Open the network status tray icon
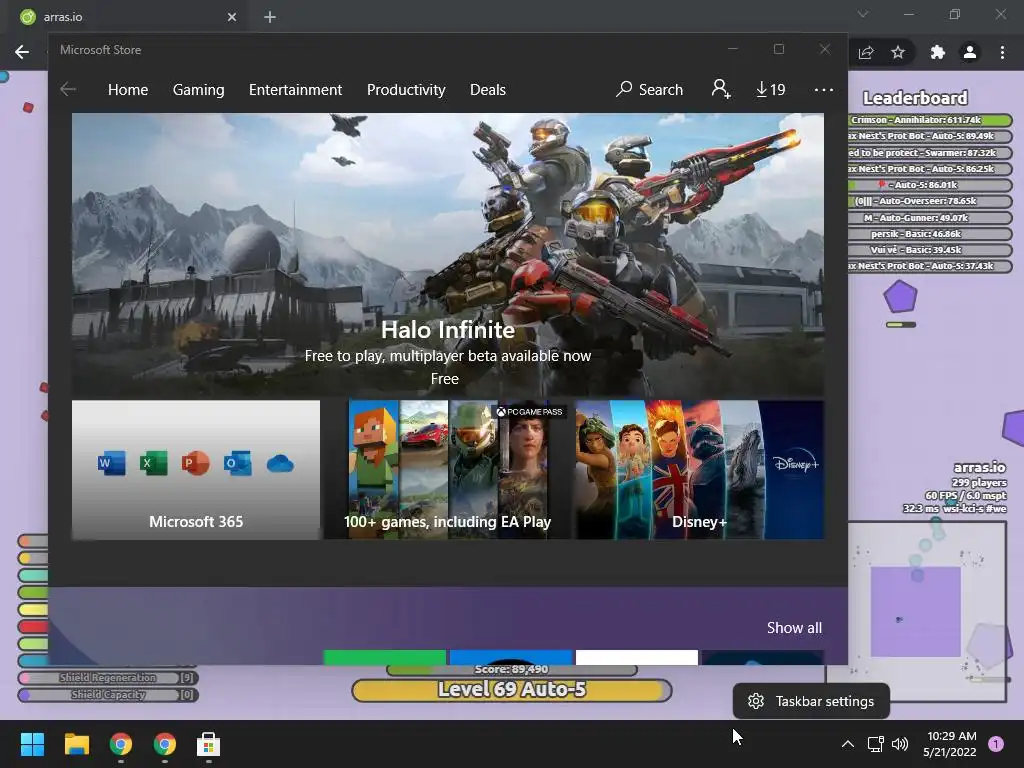This screenshot has width=1024, height=768. click(x=875, y=744)
